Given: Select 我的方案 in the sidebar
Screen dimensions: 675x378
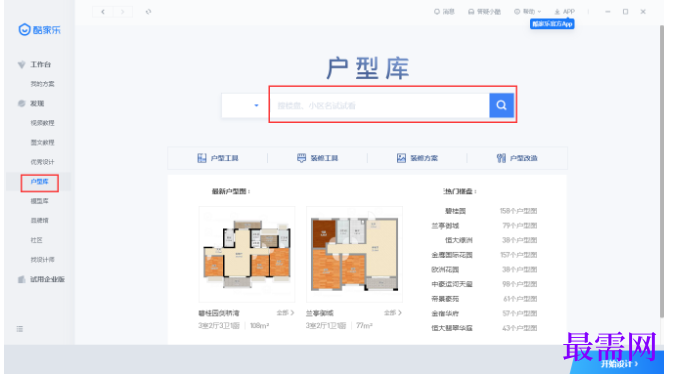Looking at the screenshot, I should pos(42,84).
